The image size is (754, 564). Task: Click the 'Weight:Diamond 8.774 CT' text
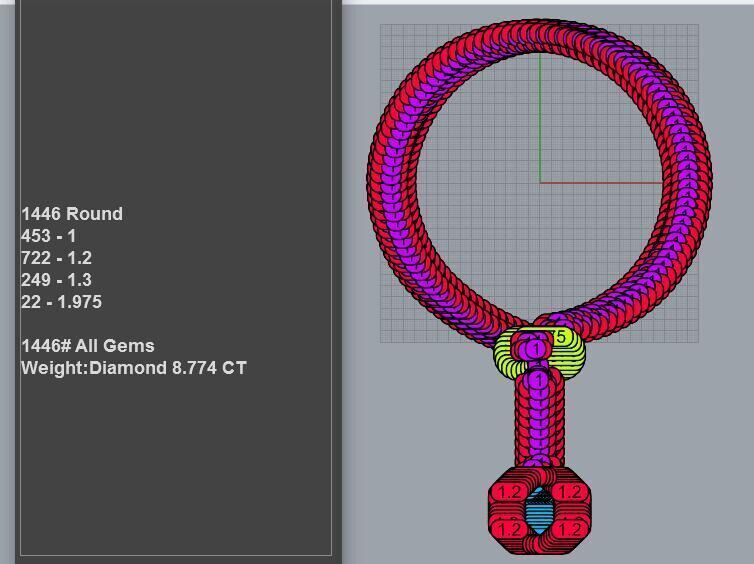tap(134, 368)
